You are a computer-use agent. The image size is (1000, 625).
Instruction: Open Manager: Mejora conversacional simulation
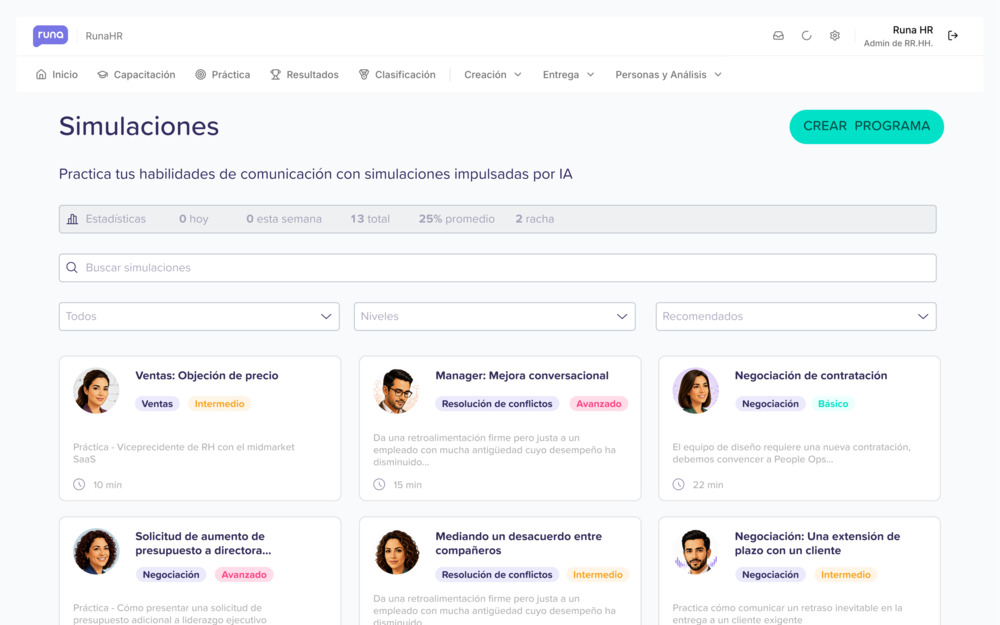pos(500,428)
